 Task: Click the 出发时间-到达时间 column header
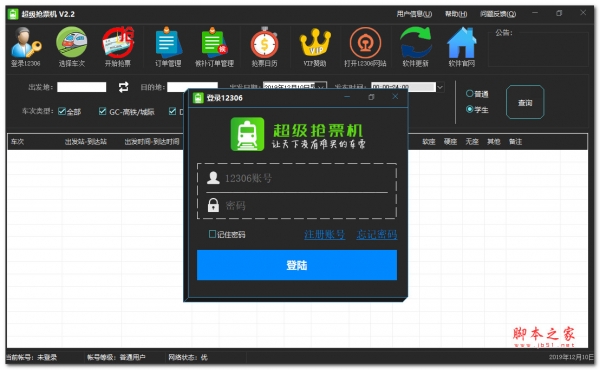tap(152, 142)
